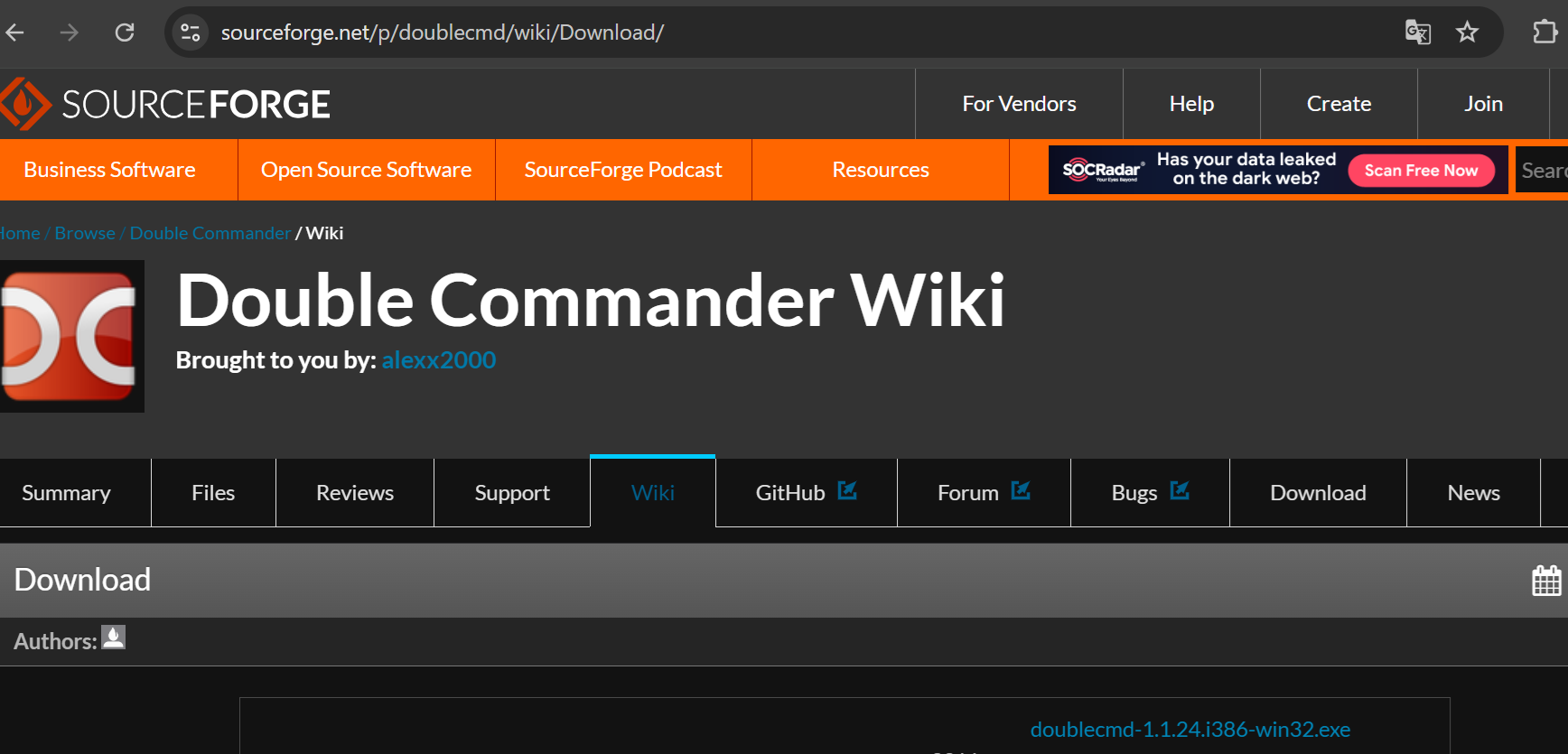
Task: Click the Authors: label
Action: tap(55, 641)
